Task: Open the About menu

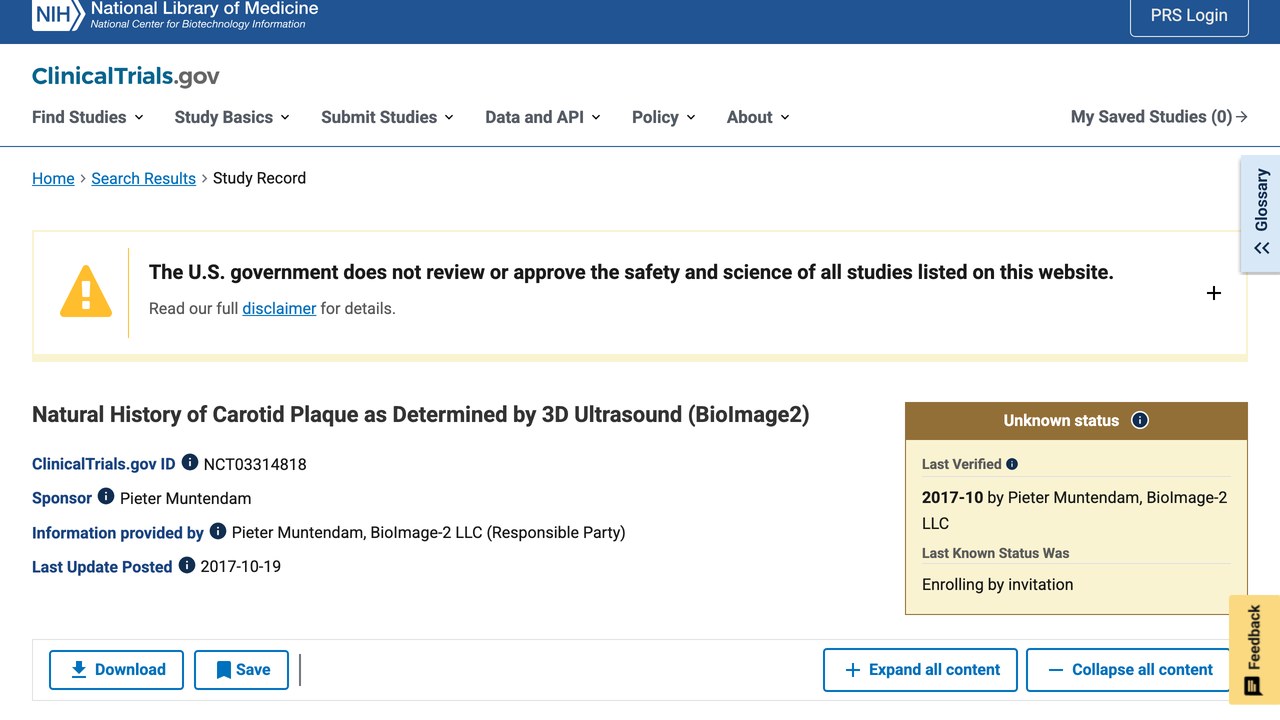Action: pos(758,117)
